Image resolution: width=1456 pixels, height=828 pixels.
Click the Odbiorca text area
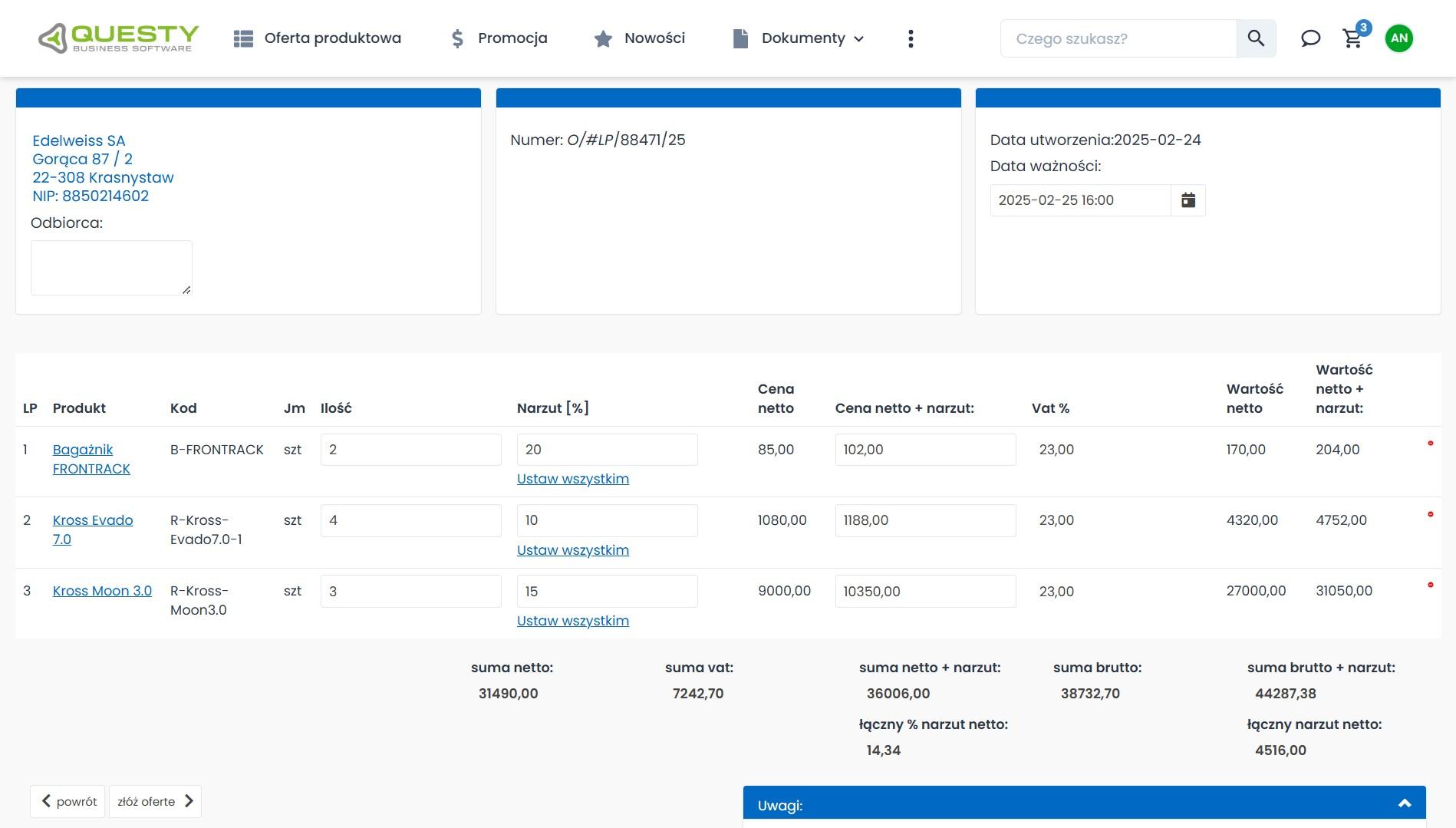click(111, 268)
